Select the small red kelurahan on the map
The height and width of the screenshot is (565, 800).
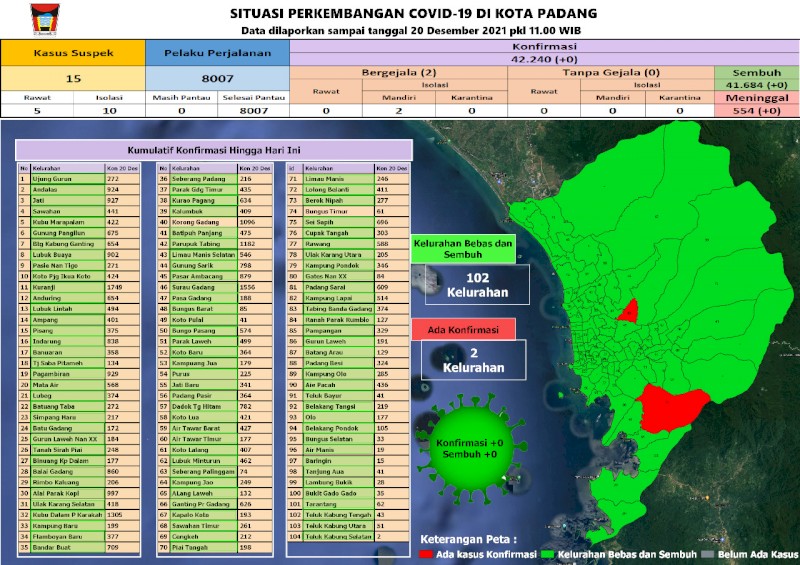pyautogui.click(x=629, y=311)
